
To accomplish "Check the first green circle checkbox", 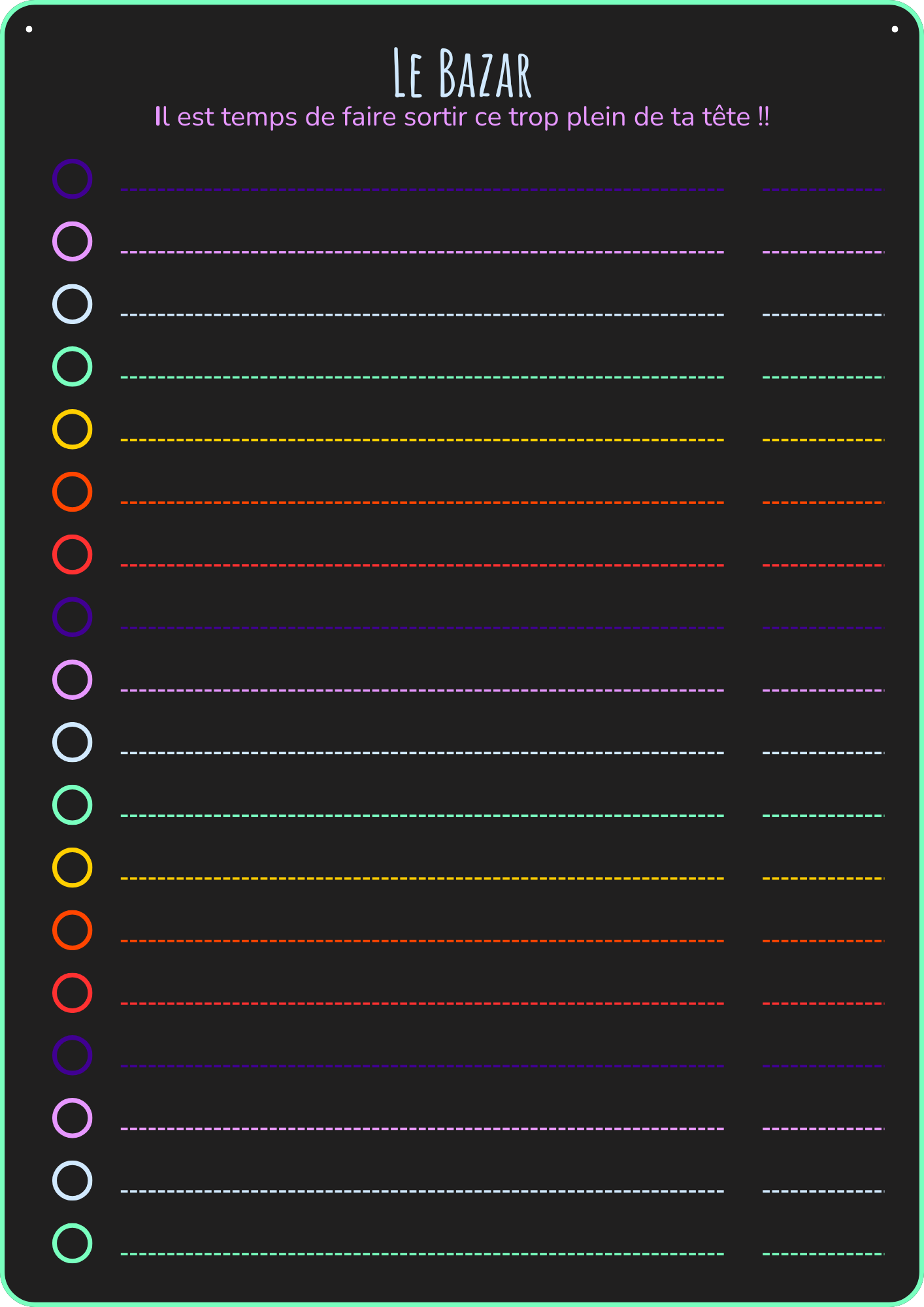I will click(72, 367).
